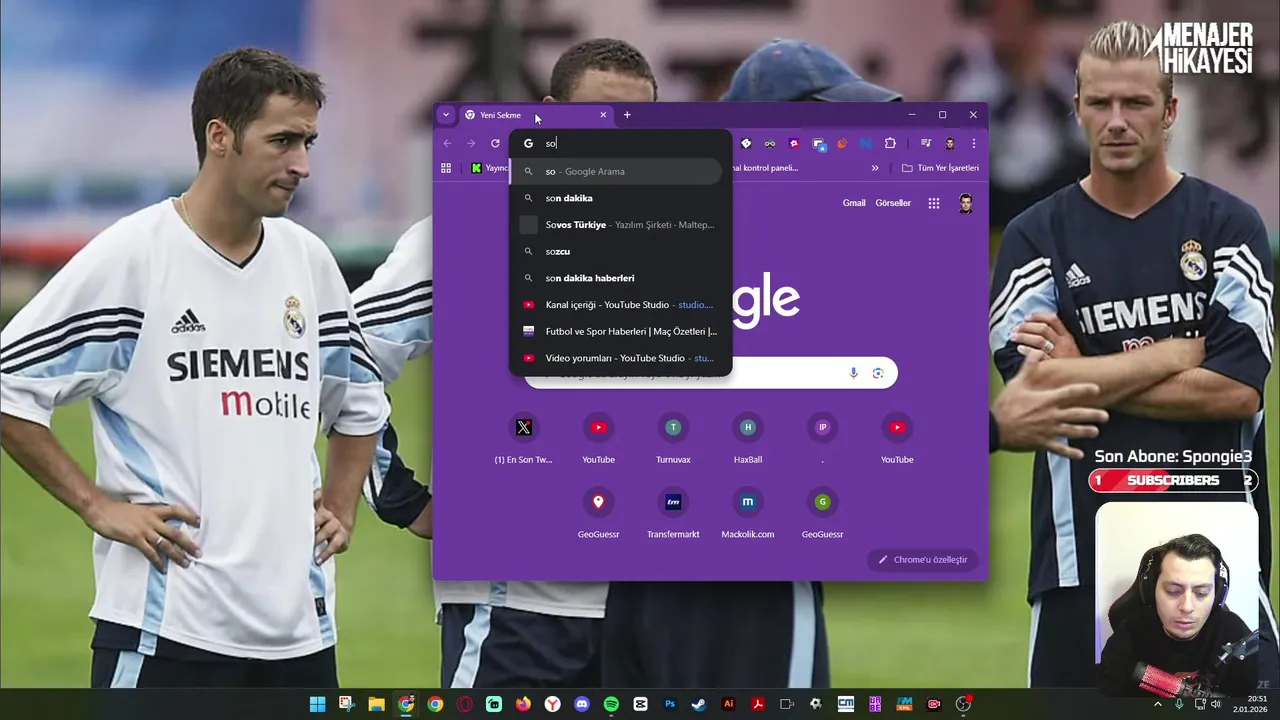Open the shortcut tile labeled IP

pyautogui.click(x=822, y=437)
